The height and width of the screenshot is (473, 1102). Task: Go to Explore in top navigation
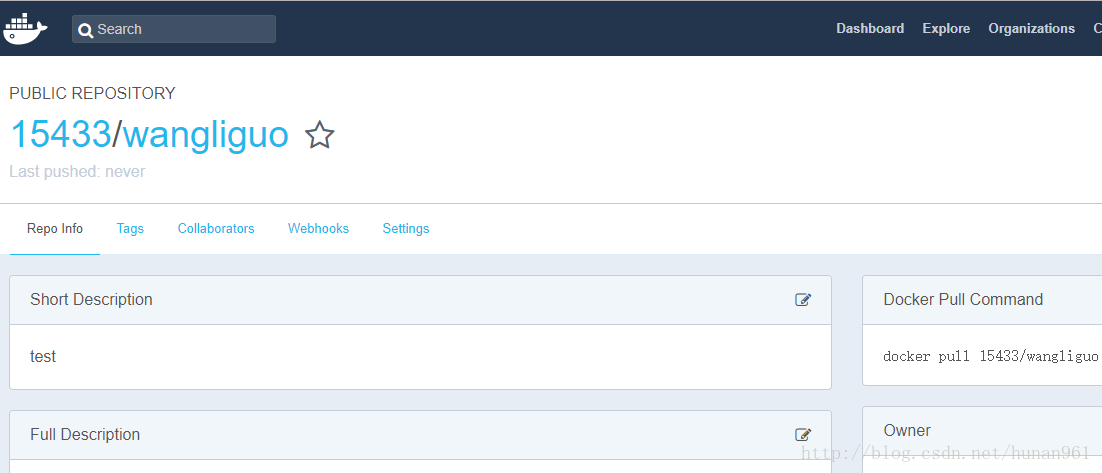[x=946, y=29]
